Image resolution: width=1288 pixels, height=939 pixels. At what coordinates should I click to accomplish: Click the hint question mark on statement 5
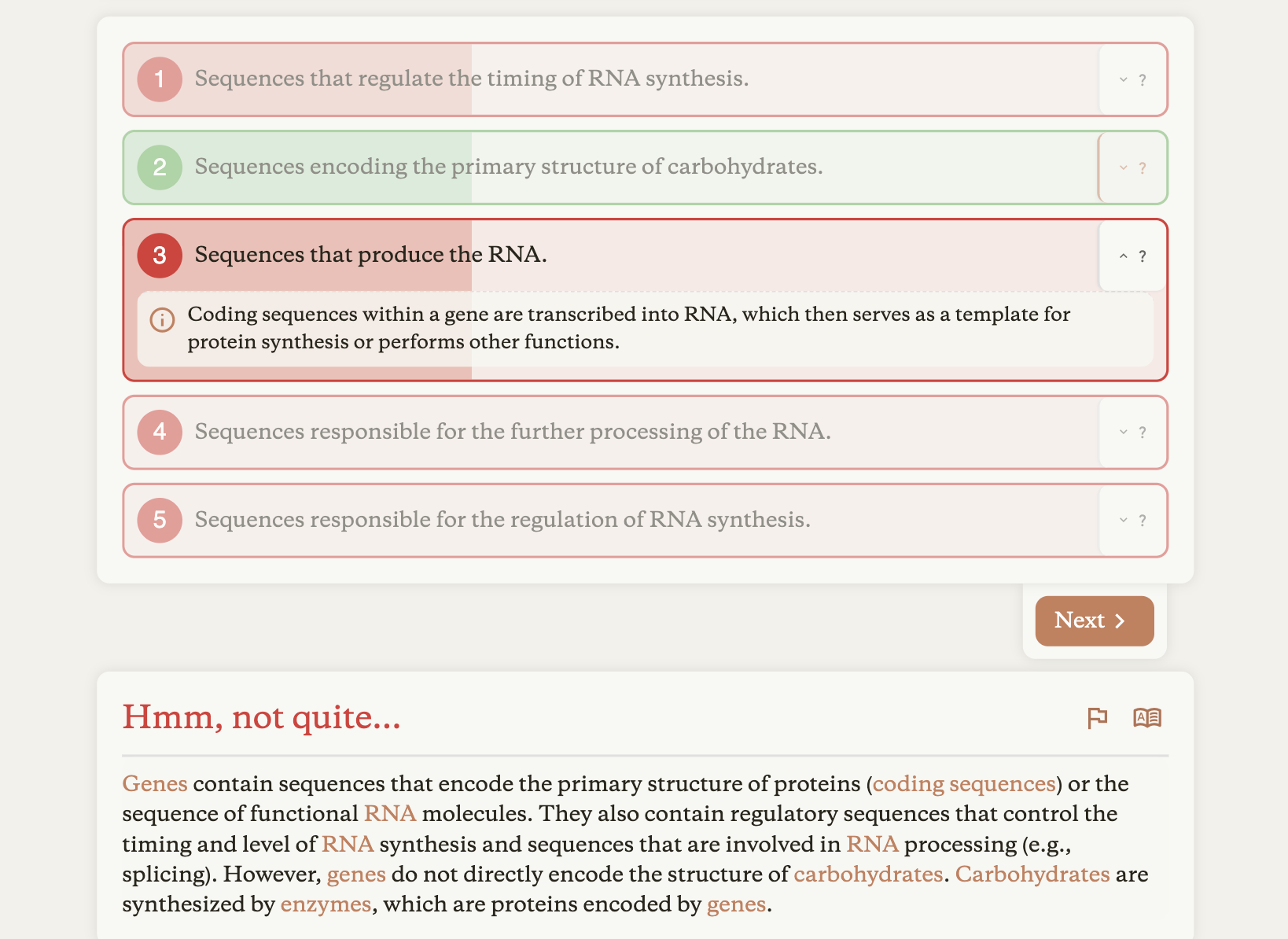coord(1143,520)
